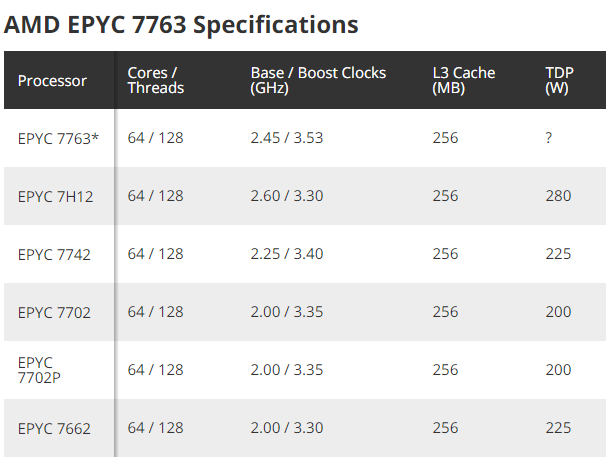Click the question mark TDP value
The image size is (610, 470).
(x=549, y=138)
